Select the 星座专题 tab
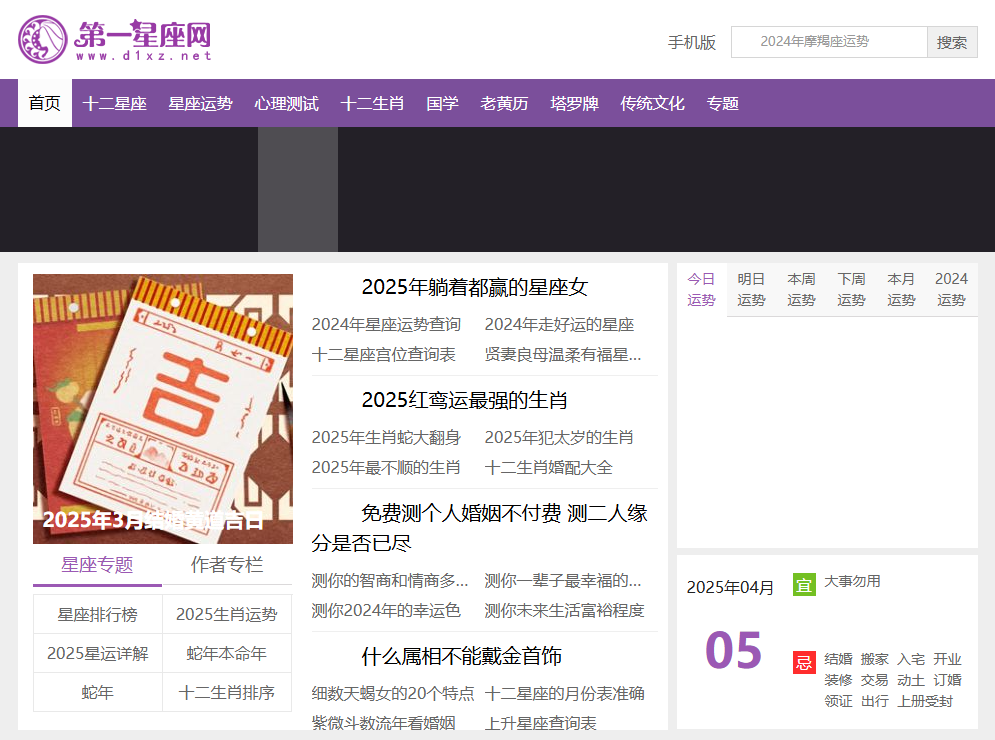Image resolution: width=995 pixels, height=740 pixels. [97, 565]
